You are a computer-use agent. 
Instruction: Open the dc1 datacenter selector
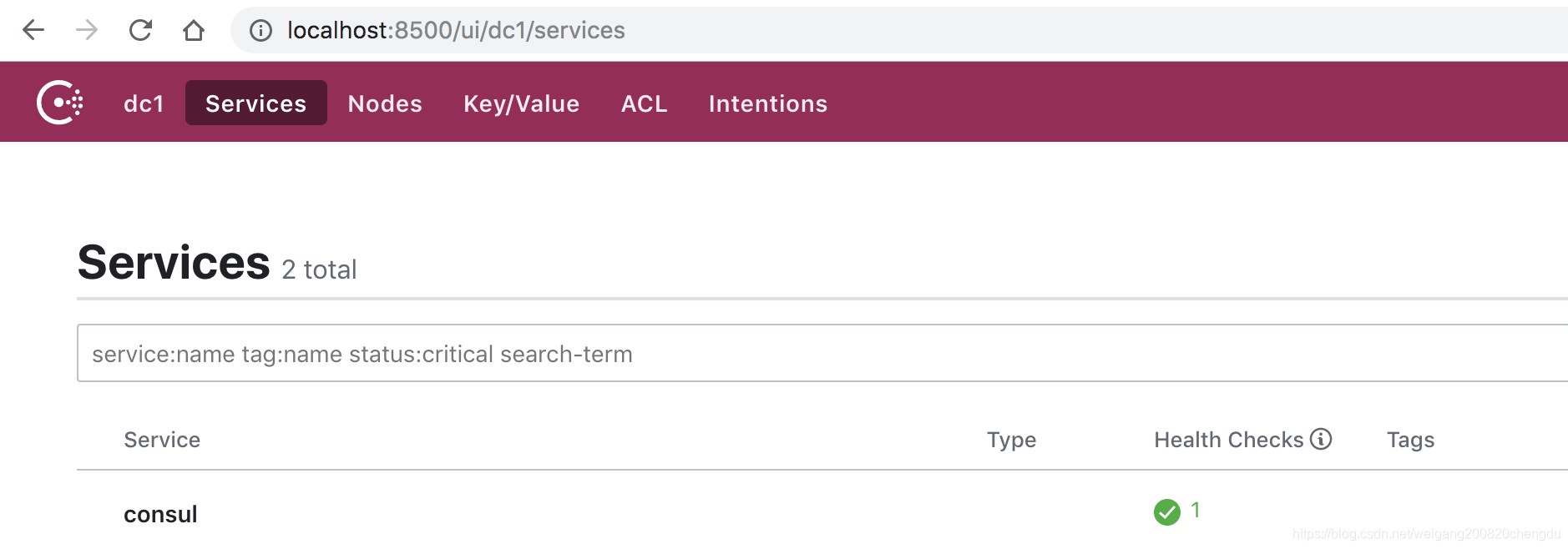144,103
